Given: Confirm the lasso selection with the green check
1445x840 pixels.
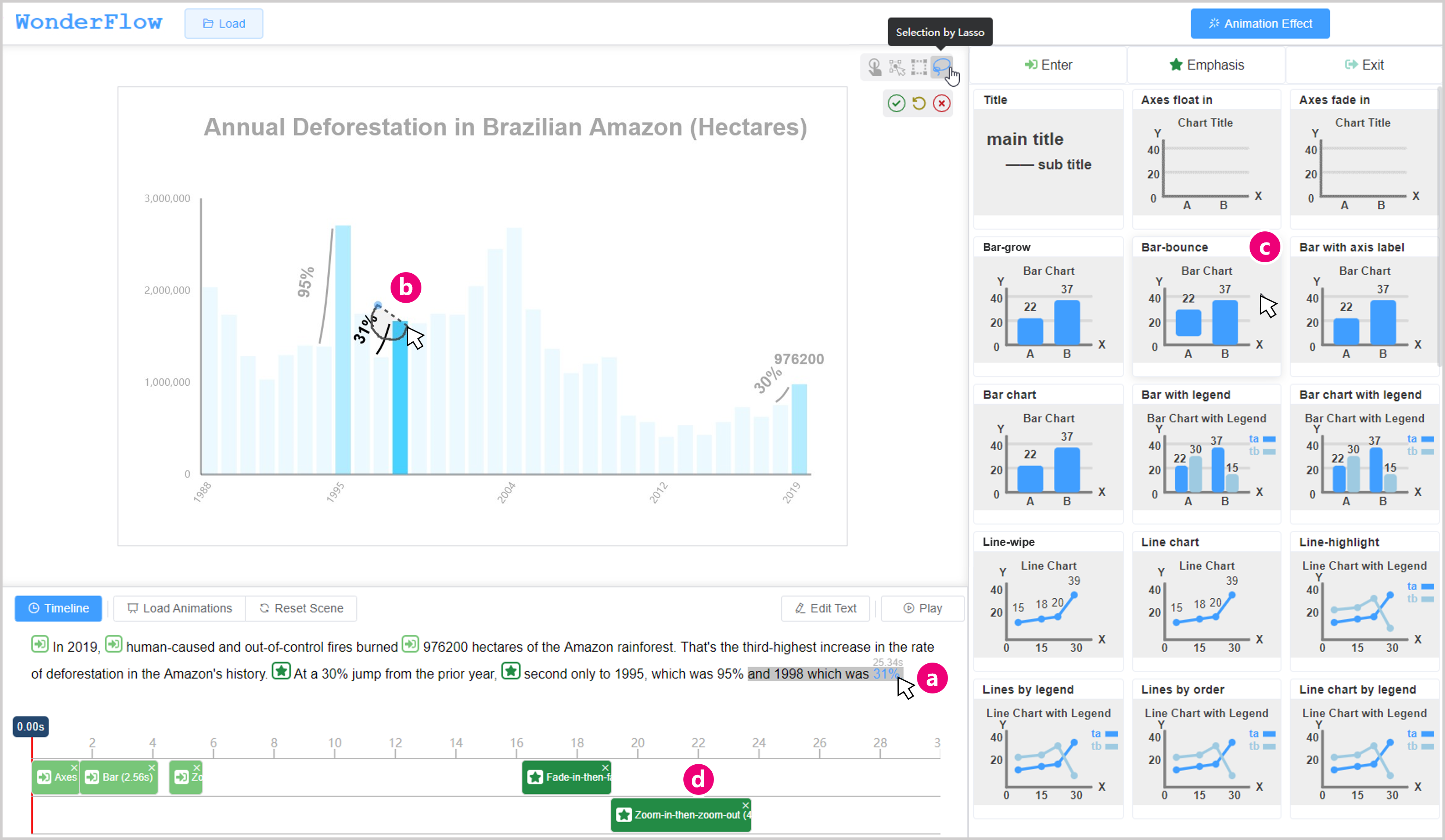Looking at the screenshot, I should (896, 103).
